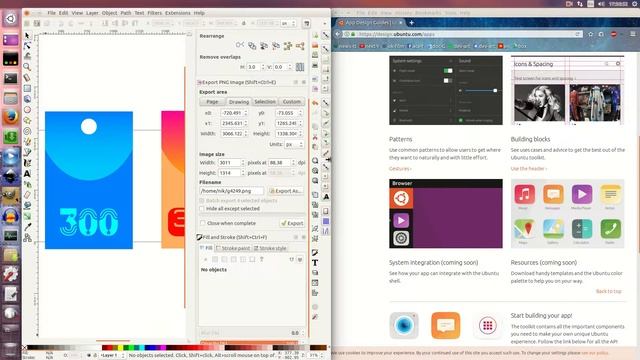
Task: Follow the Gestures link on Ubuntu page
Action: [x=400, y=169]
